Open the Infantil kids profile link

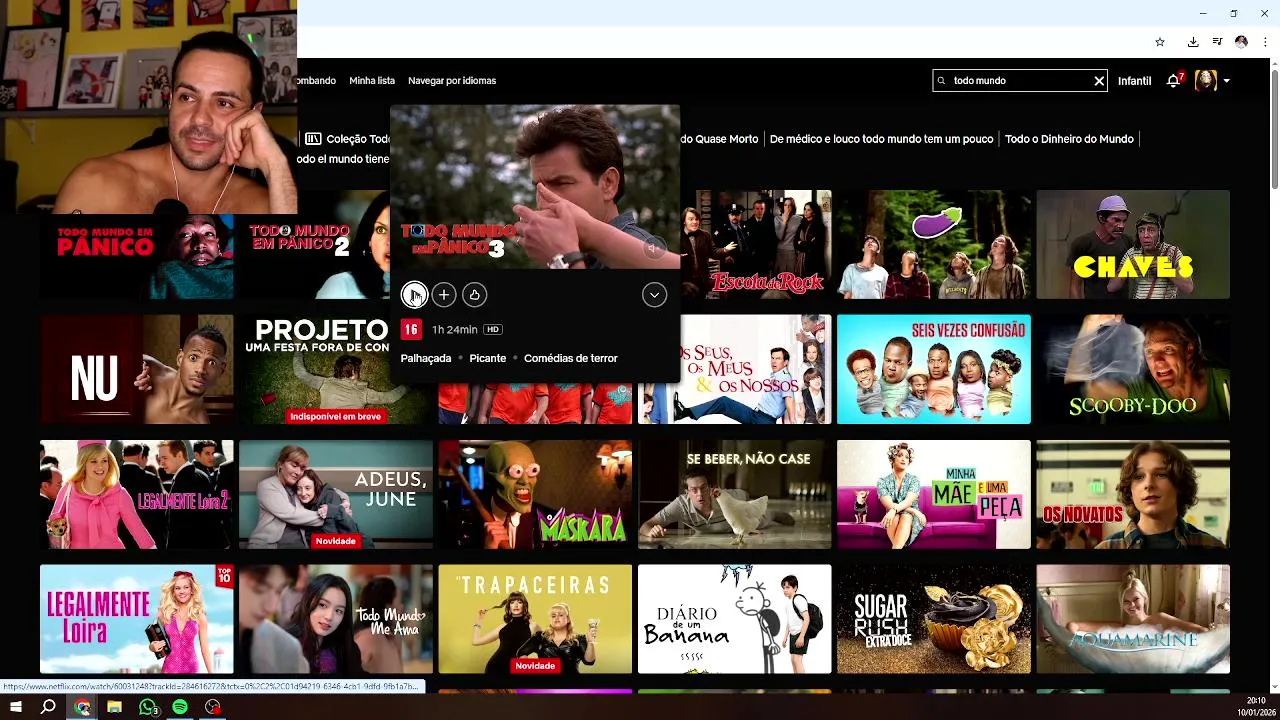(1134, 81)
